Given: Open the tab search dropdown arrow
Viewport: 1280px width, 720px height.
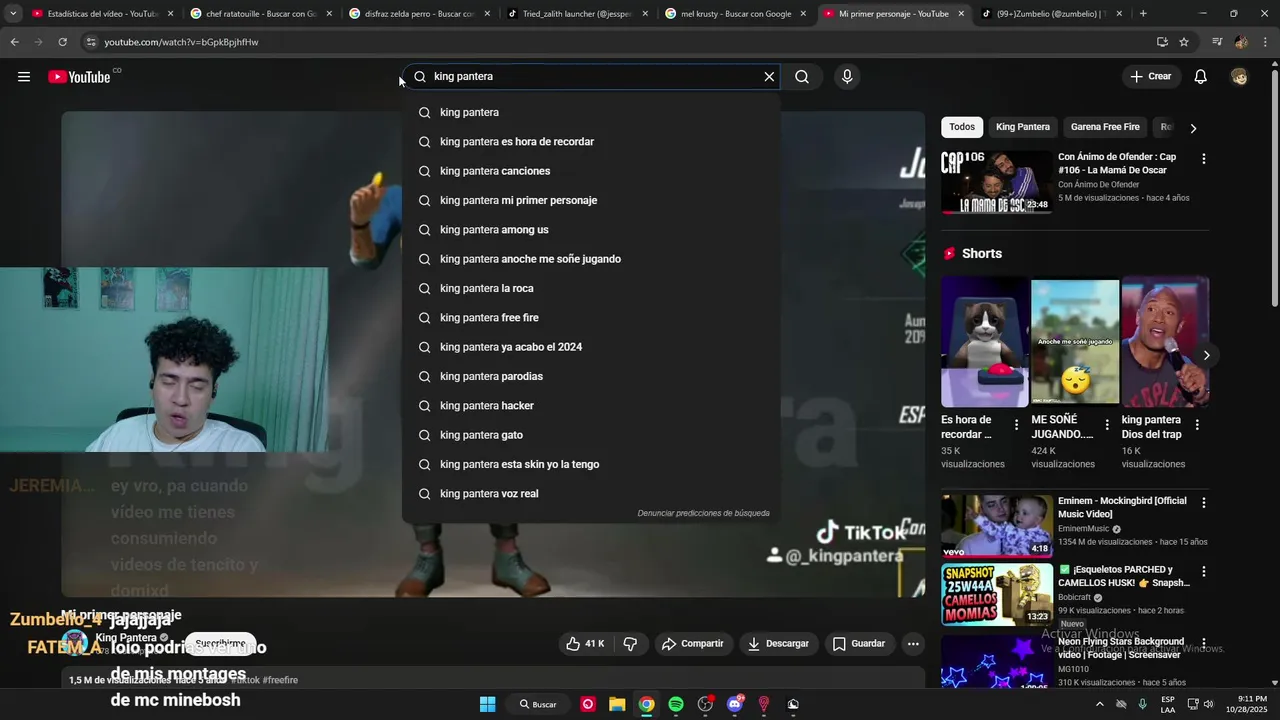Looking at the screenshot, I should pos(12,14).
